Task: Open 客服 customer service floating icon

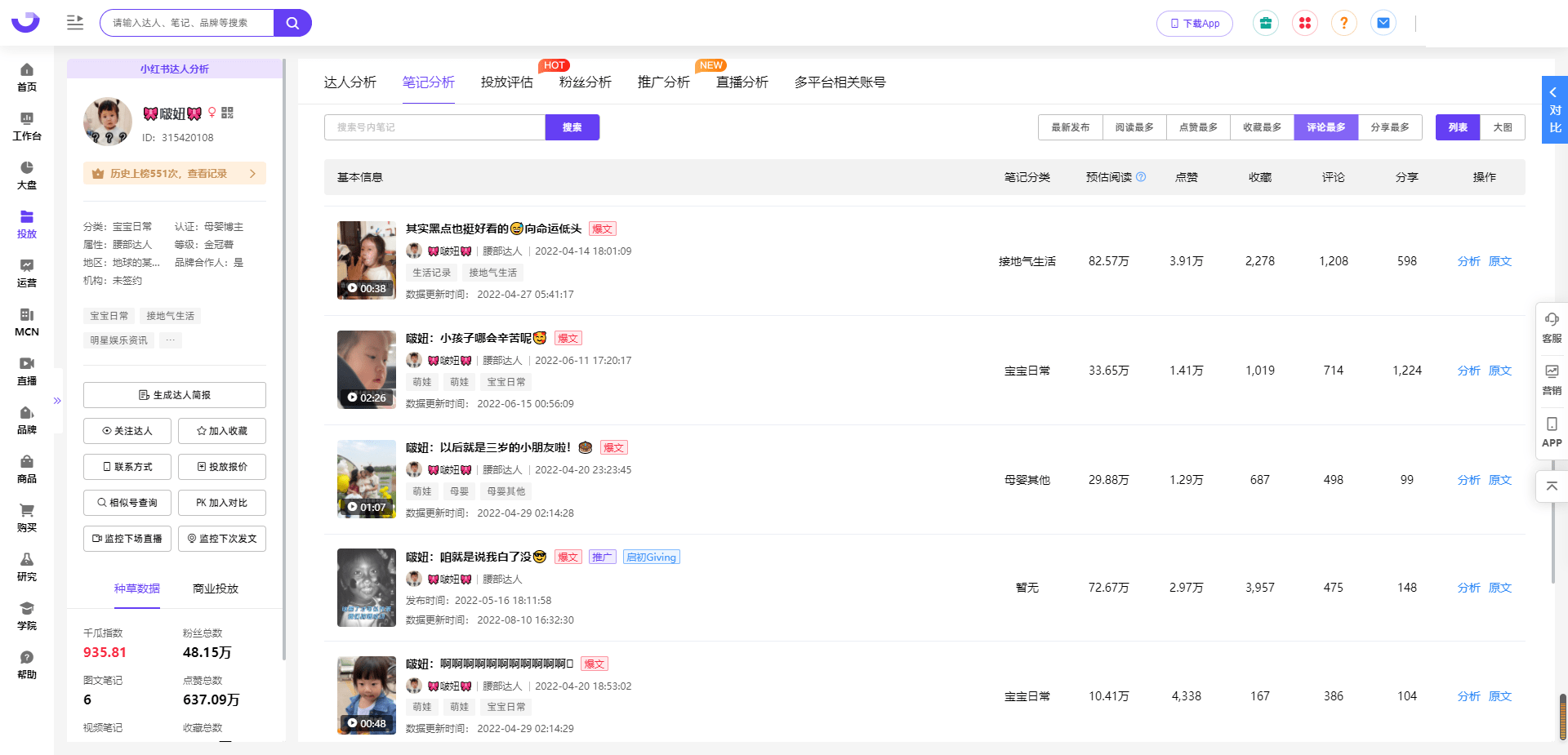Action: click(x=1552, y=327)
